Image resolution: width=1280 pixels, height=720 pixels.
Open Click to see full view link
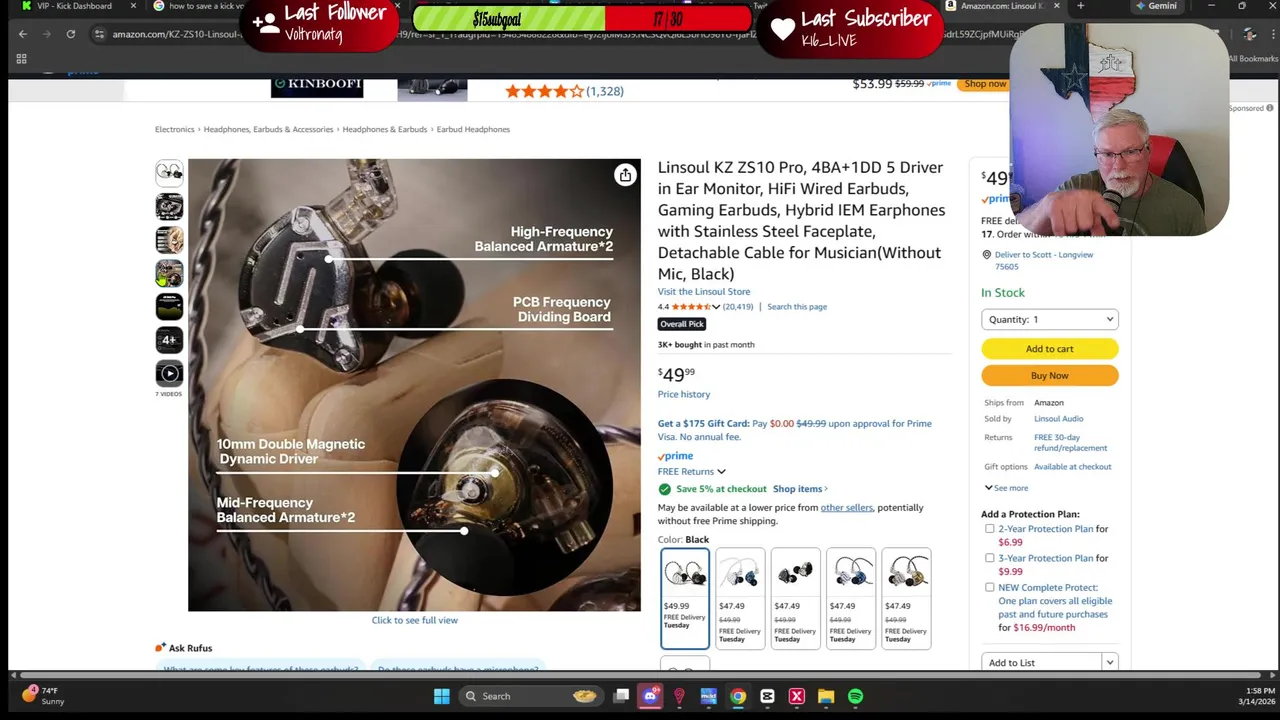click(415, 620)
